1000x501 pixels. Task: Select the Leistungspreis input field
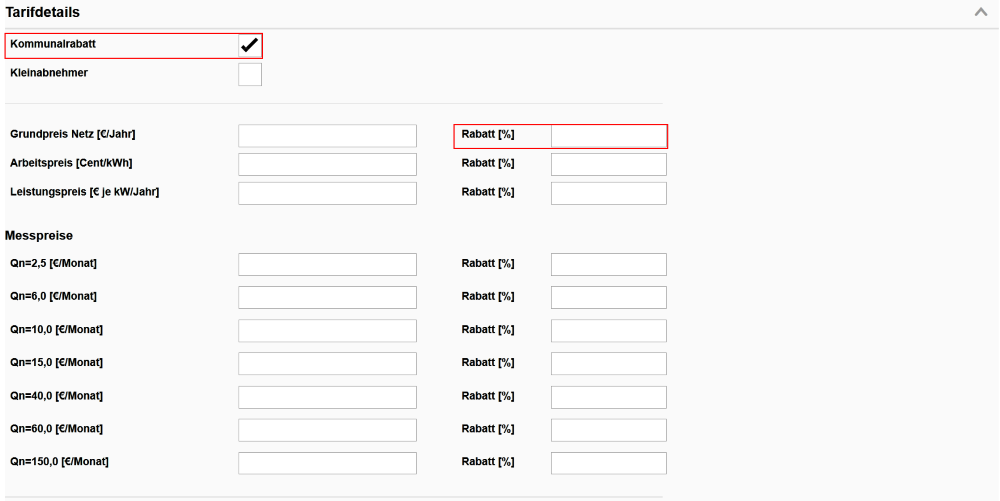pos(327,193)
